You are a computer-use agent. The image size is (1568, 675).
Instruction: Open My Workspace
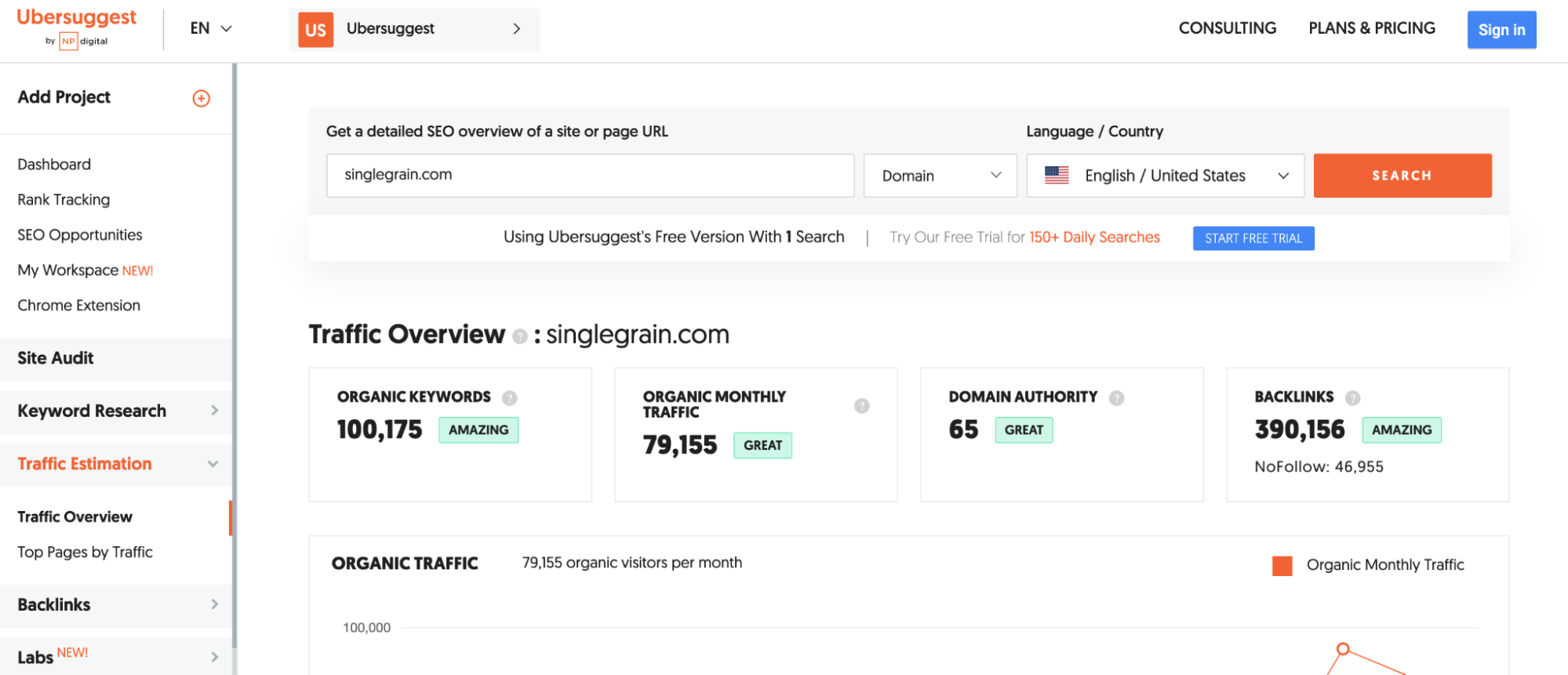tap(85, 270)
